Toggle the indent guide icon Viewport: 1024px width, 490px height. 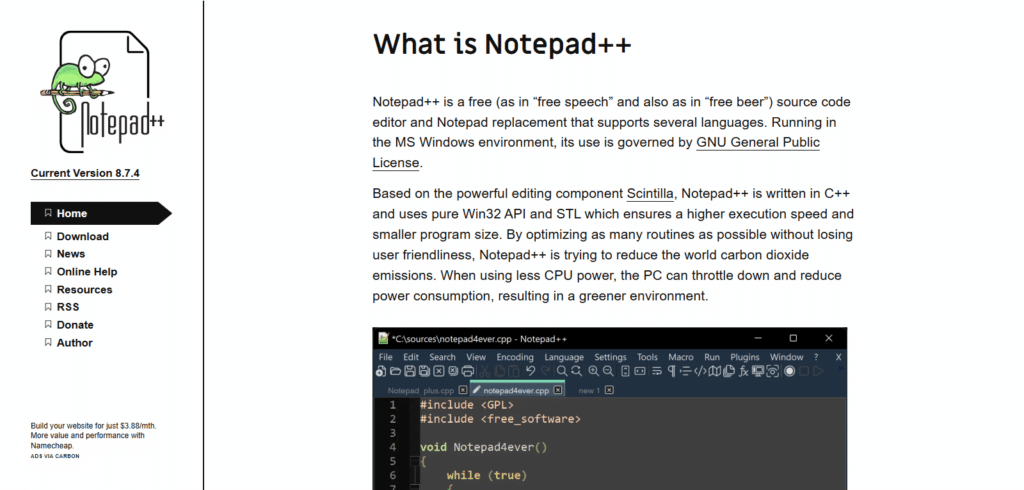click(x=686, y=371)
